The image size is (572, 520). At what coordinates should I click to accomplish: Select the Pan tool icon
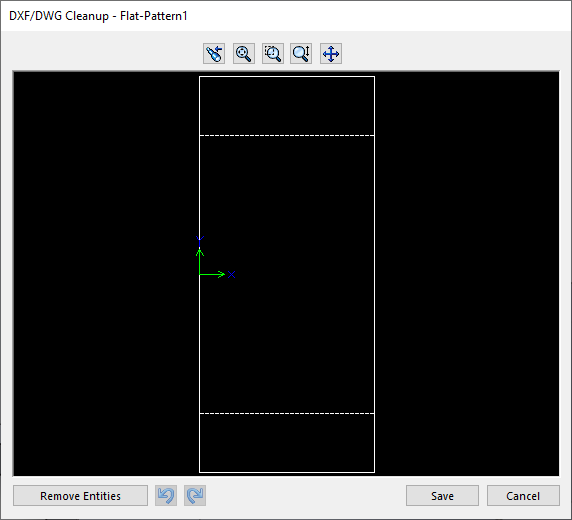click(331, 54)
